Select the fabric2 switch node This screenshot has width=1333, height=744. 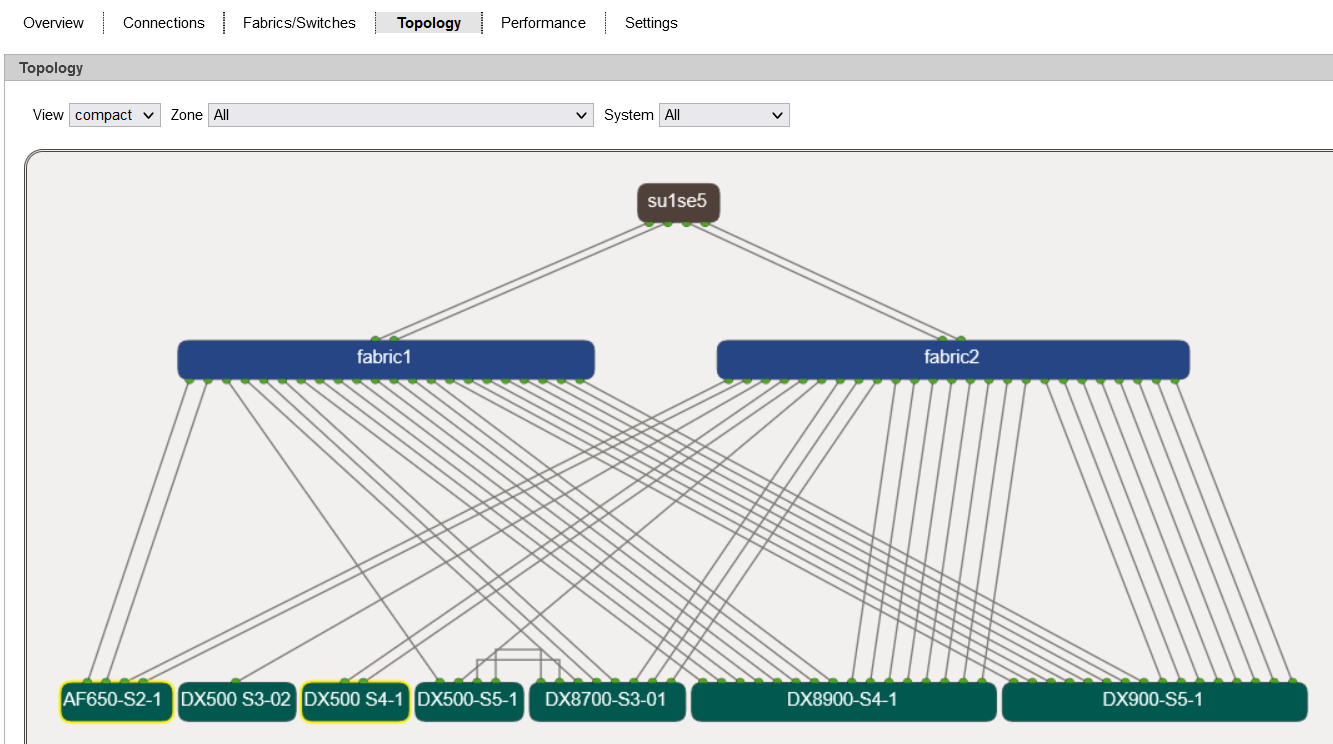point(952,357)
